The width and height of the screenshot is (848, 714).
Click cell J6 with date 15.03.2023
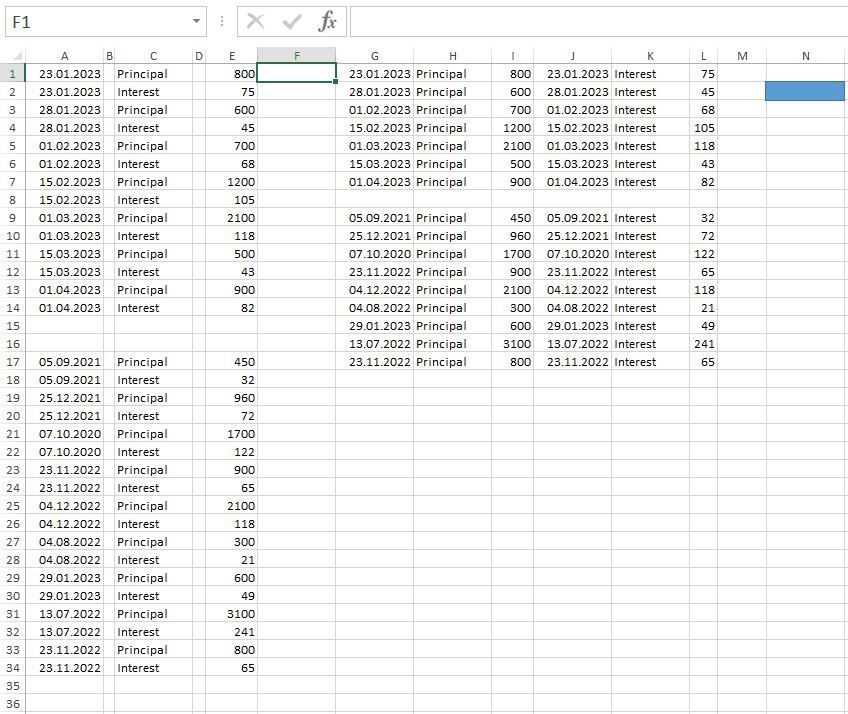pos(573,163)
